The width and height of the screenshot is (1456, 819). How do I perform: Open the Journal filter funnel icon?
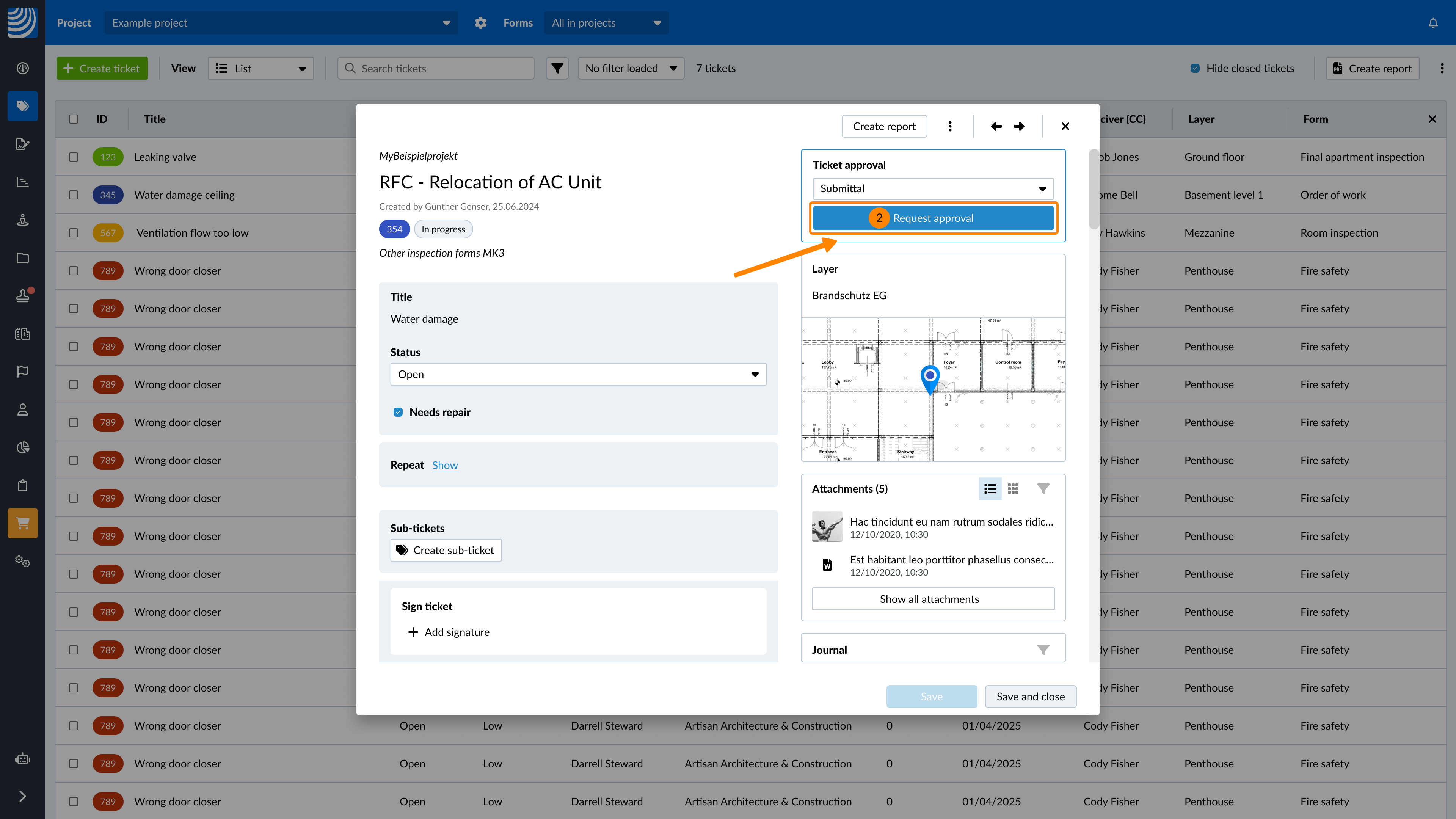pyautogui.click(x=1043, y=650)
